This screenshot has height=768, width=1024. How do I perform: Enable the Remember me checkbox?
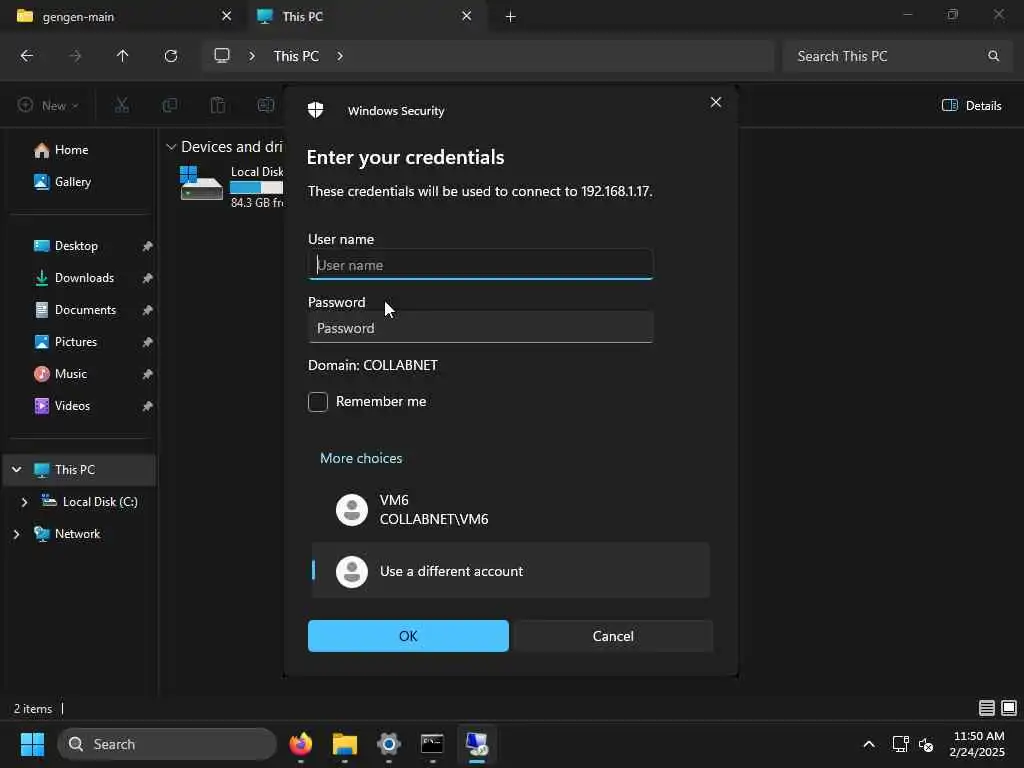(318, 402)
